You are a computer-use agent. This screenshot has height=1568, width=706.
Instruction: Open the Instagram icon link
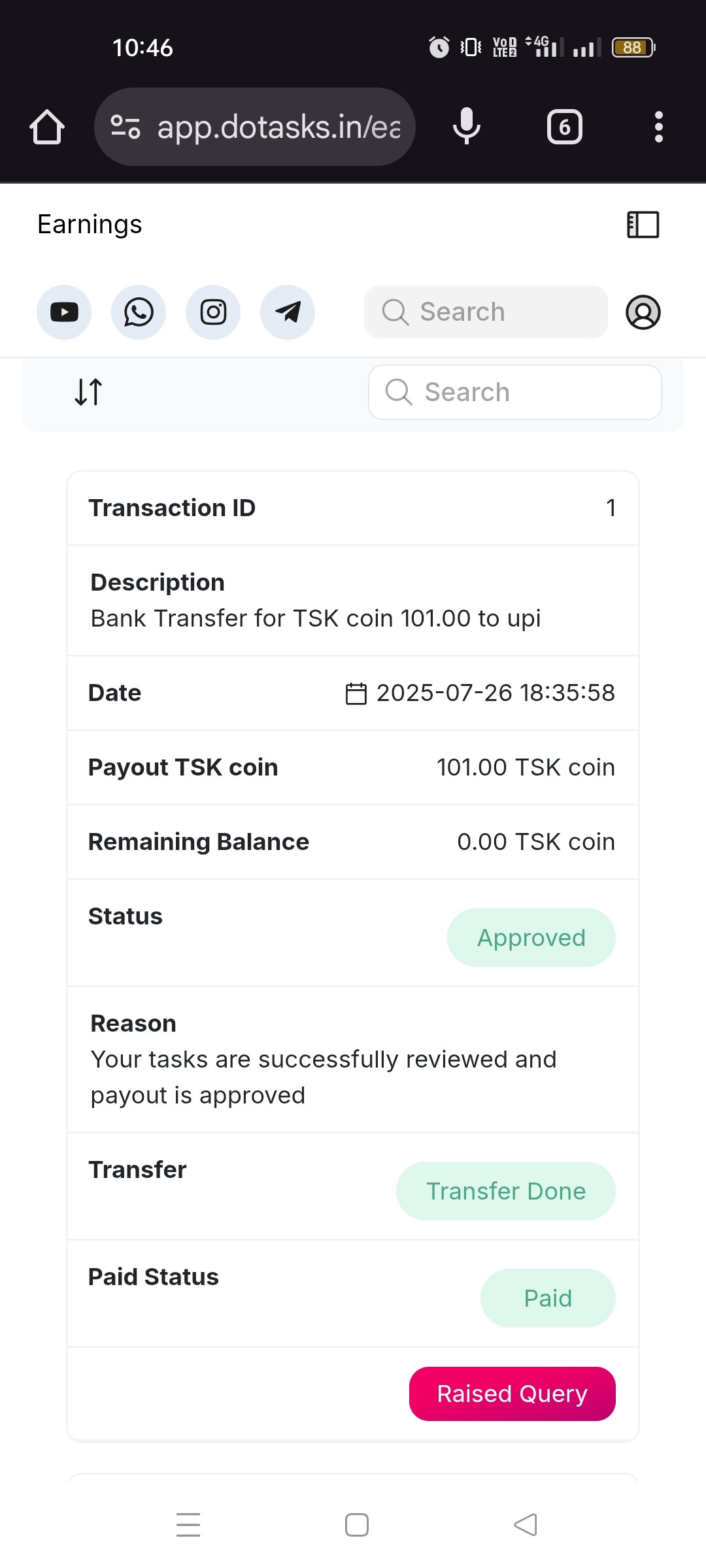pyautogui.click(x=213, y=312)
